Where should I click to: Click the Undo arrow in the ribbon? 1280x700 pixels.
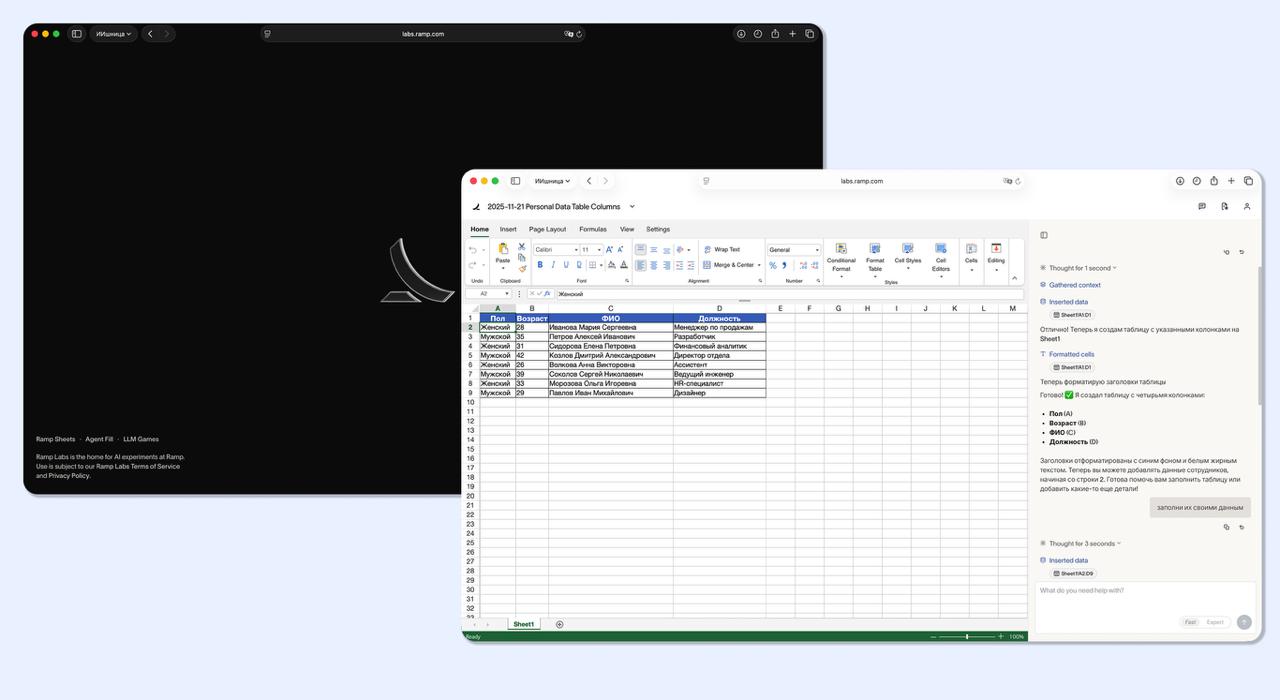(473, 250)
